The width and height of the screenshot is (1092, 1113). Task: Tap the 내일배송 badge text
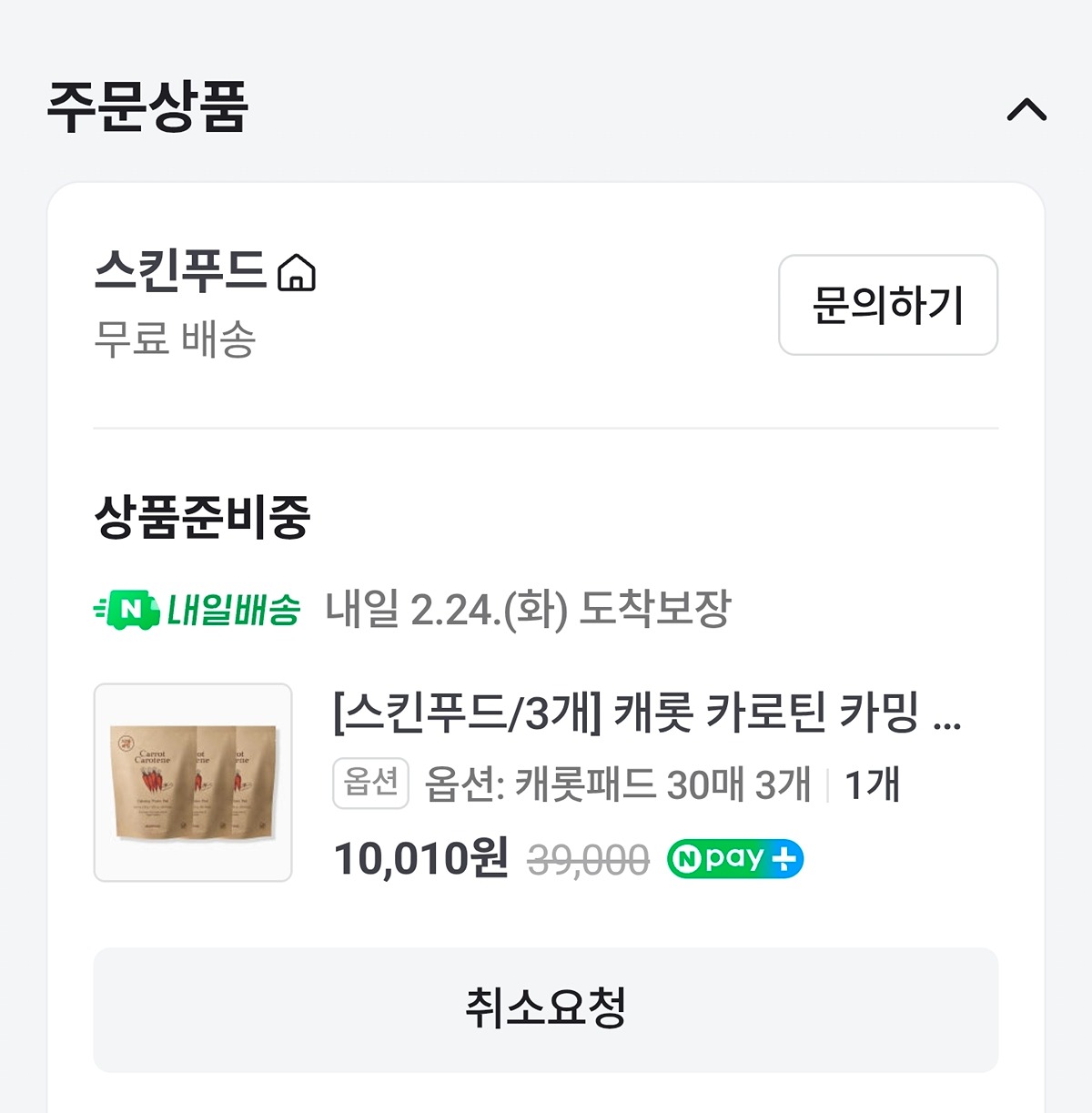pos(233,610)
